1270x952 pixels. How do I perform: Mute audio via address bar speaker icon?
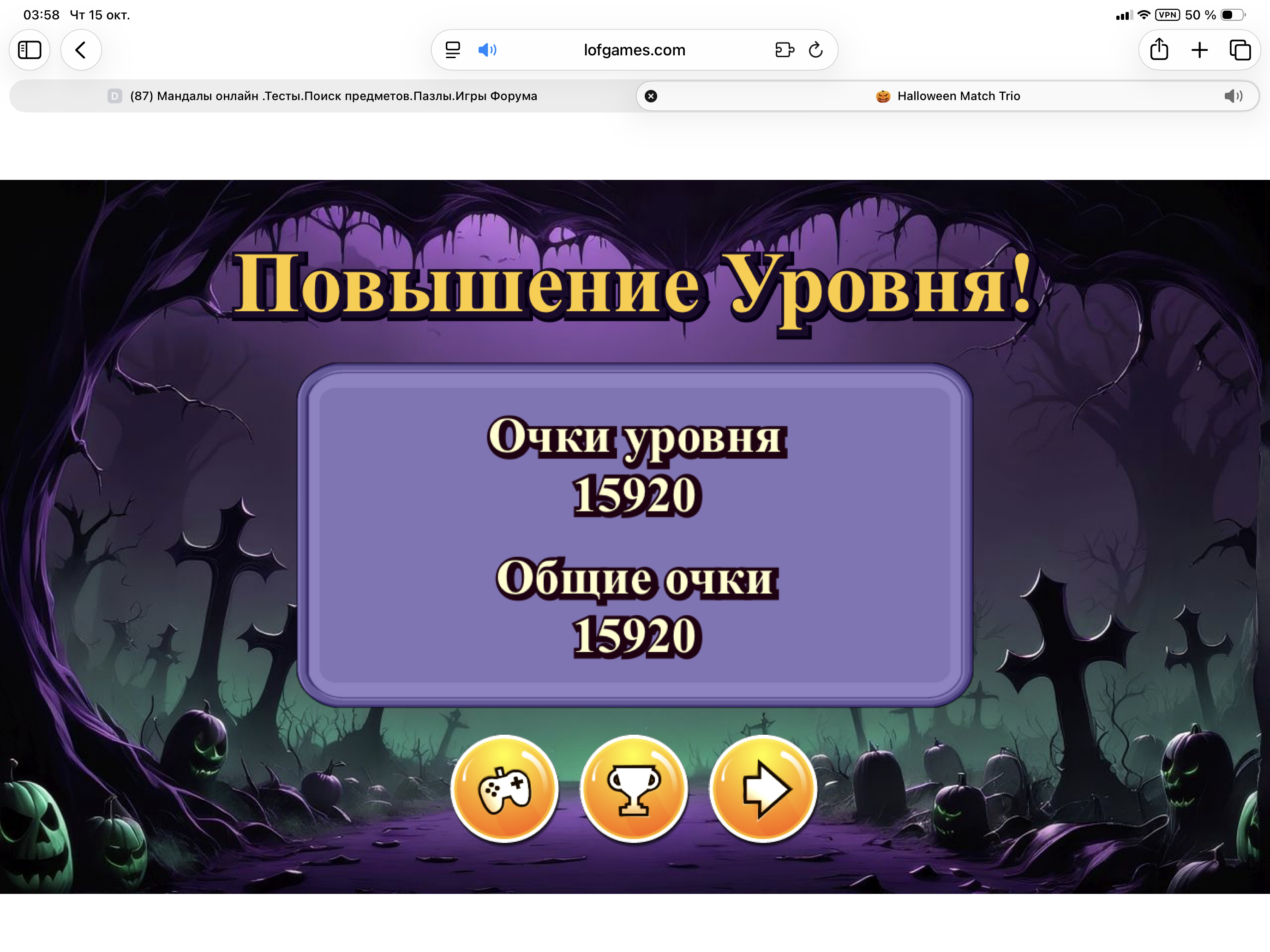487,50
